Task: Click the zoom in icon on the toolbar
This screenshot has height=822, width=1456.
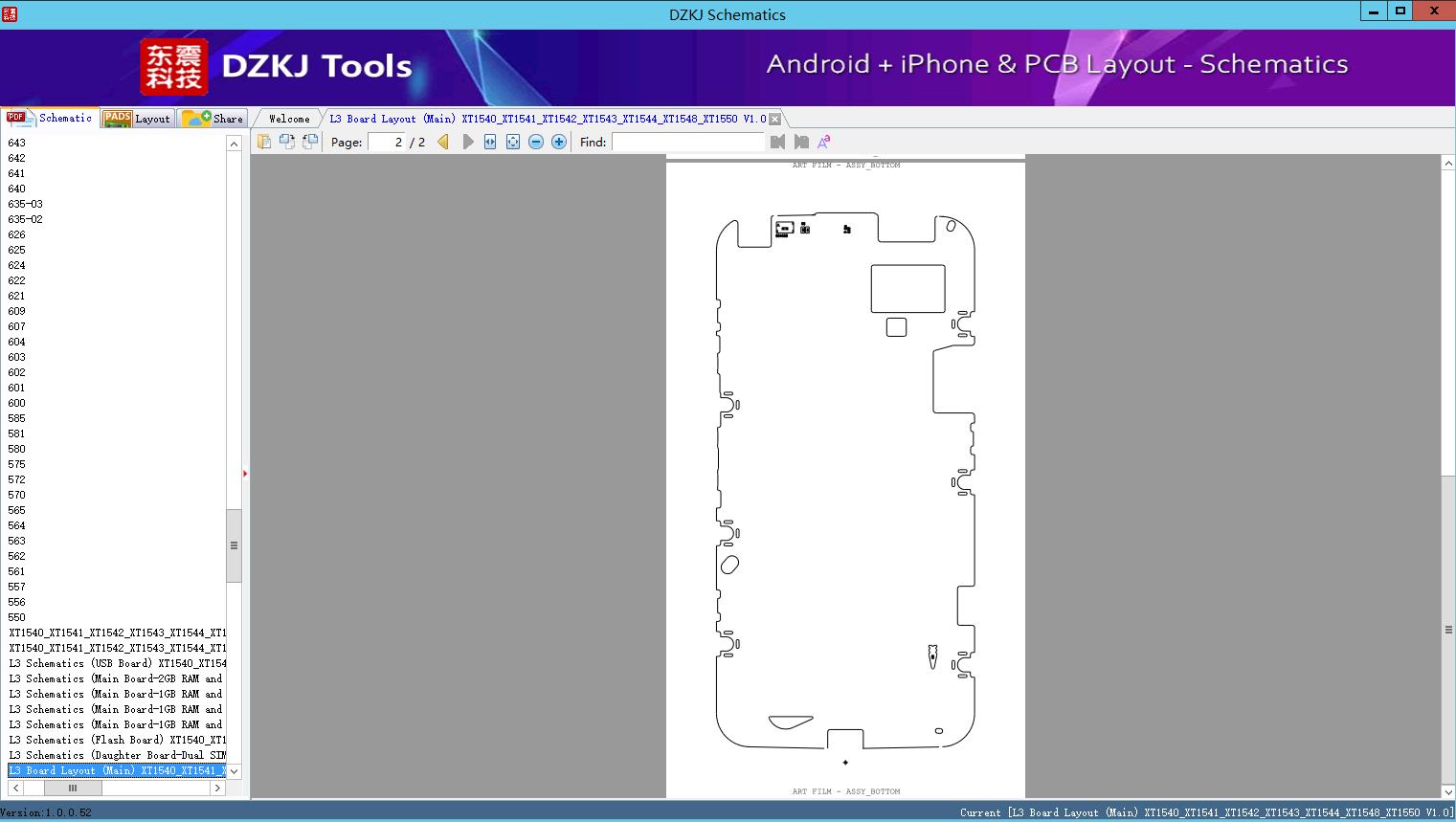Action: coord(558,141)
